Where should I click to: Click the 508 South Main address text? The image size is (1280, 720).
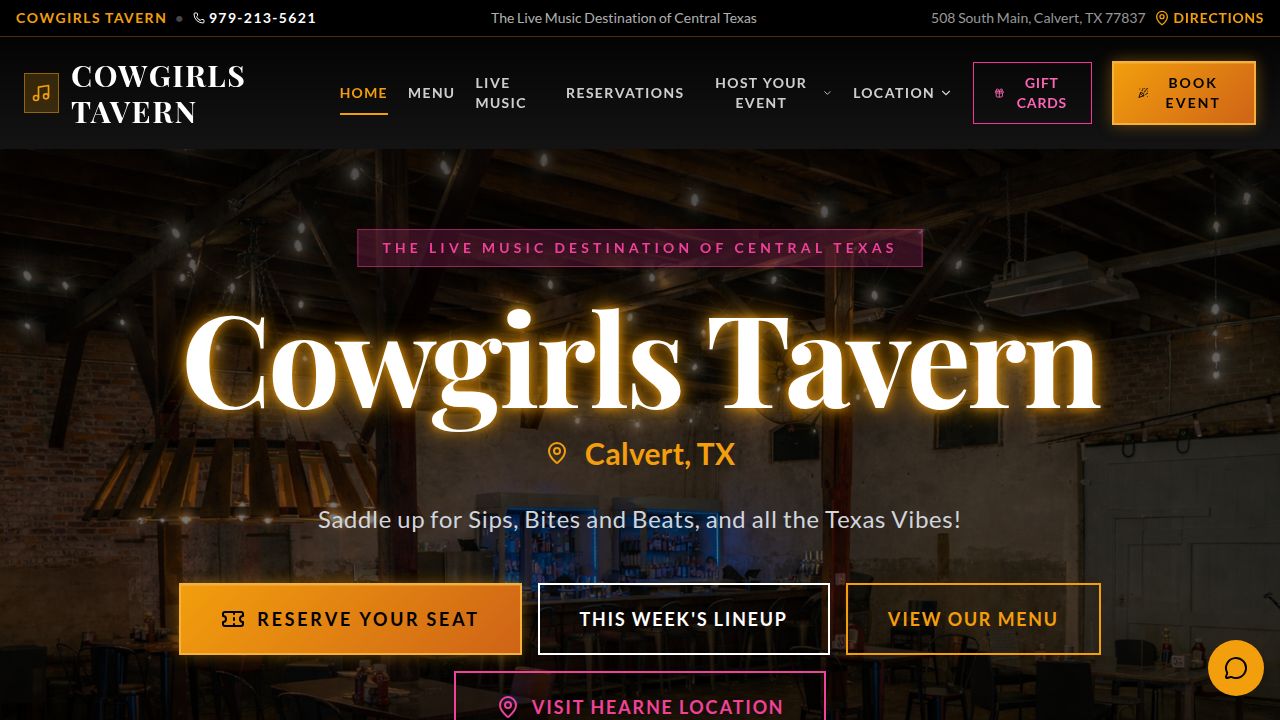1038,18
